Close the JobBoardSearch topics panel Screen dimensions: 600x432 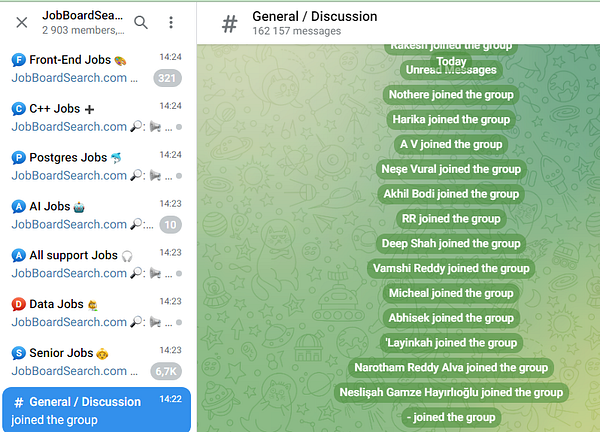coord(22,23)
